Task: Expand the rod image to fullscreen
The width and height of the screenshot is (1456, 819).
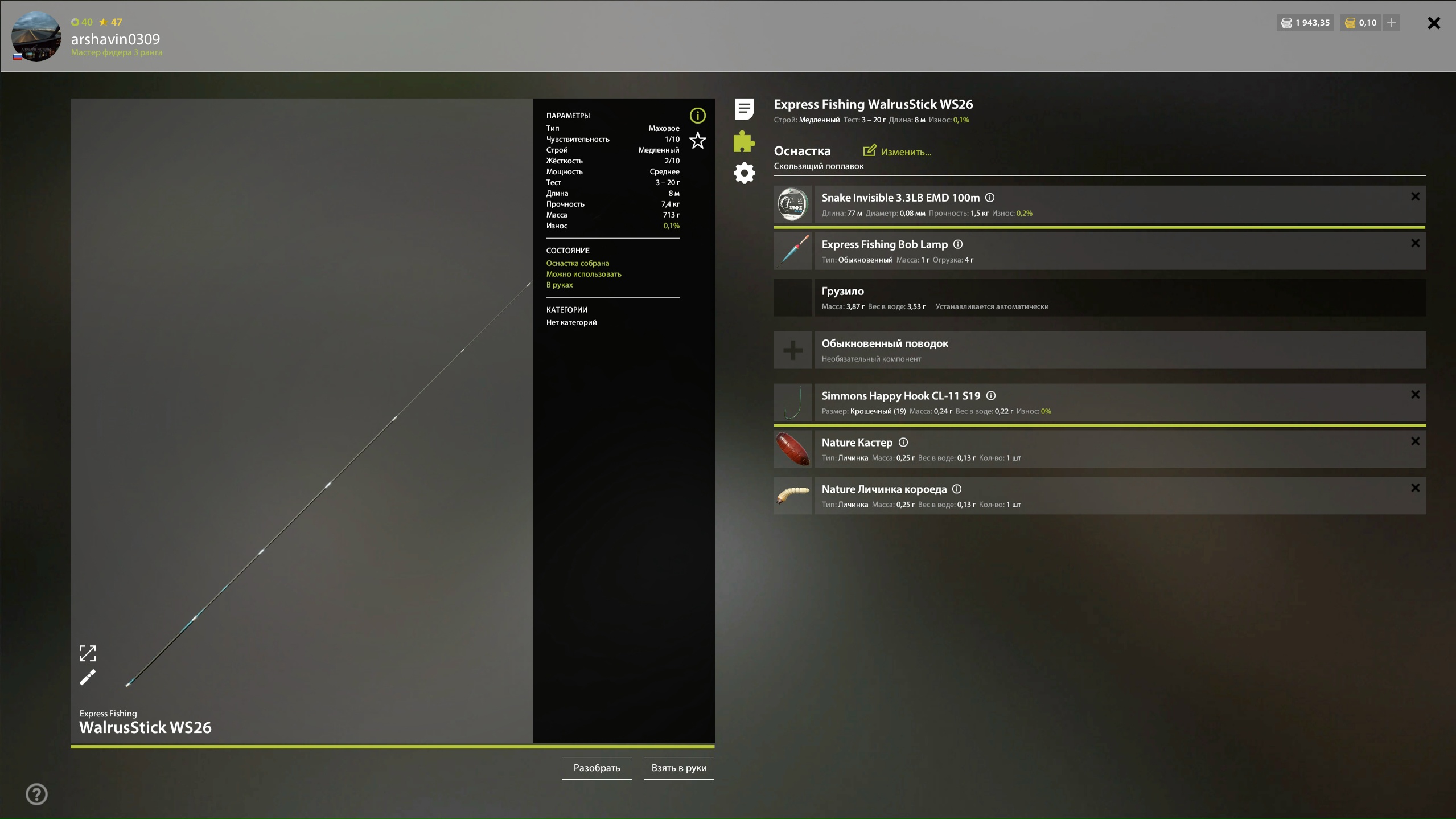Action: click(x=87, y=653)
